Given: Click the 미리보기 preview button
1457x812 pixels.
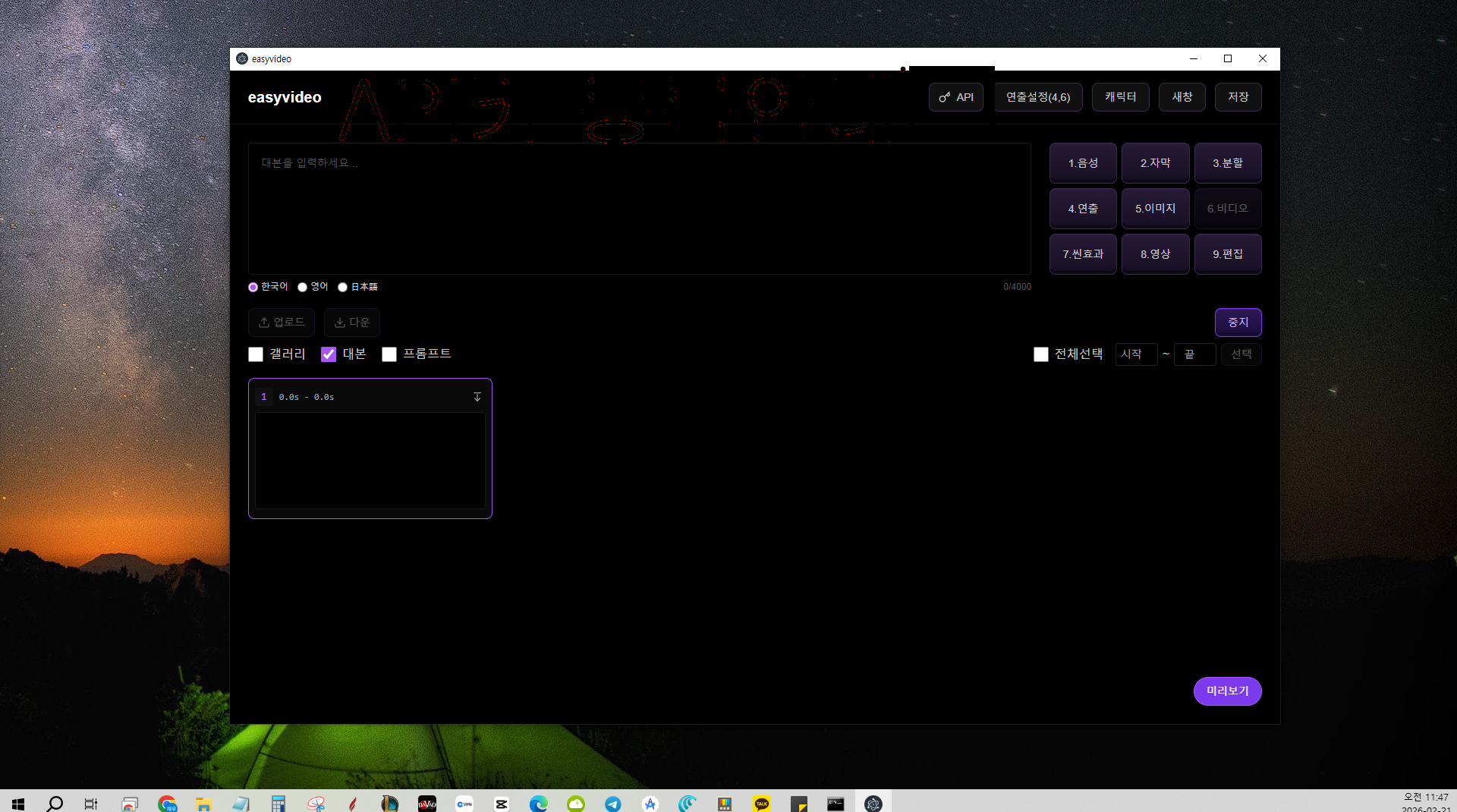Looking at the screenshot, I should pyautogui.click(x=1228, y=691).
